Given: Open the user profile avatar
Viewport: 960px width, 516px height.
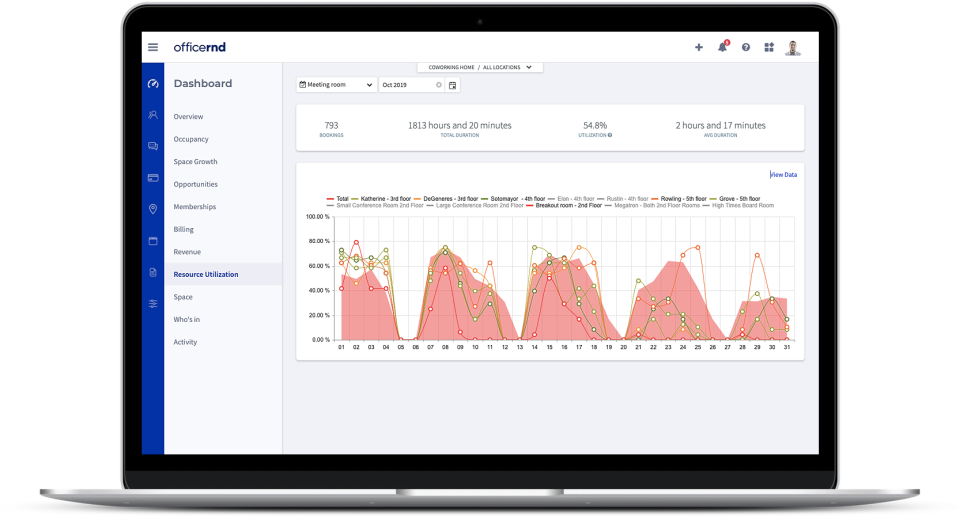Looking at the screenshot, I should coord(793,48).
